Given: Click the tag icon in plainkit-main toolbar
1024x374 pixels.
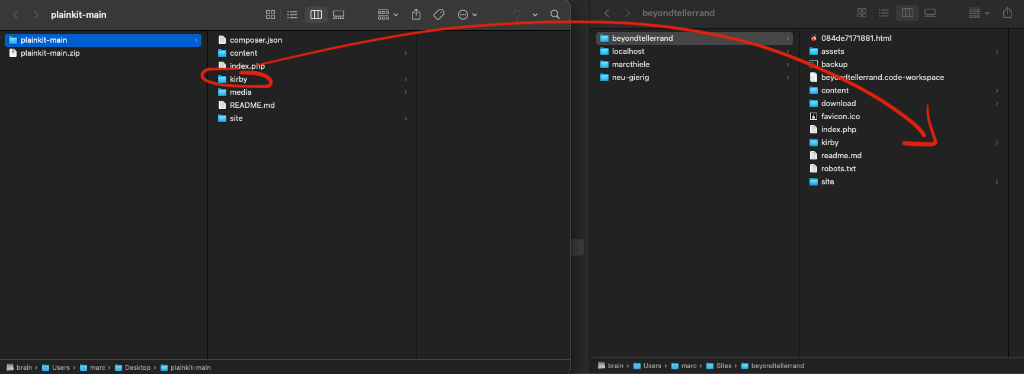Looking at the screenshot, I should coord(439,14).
